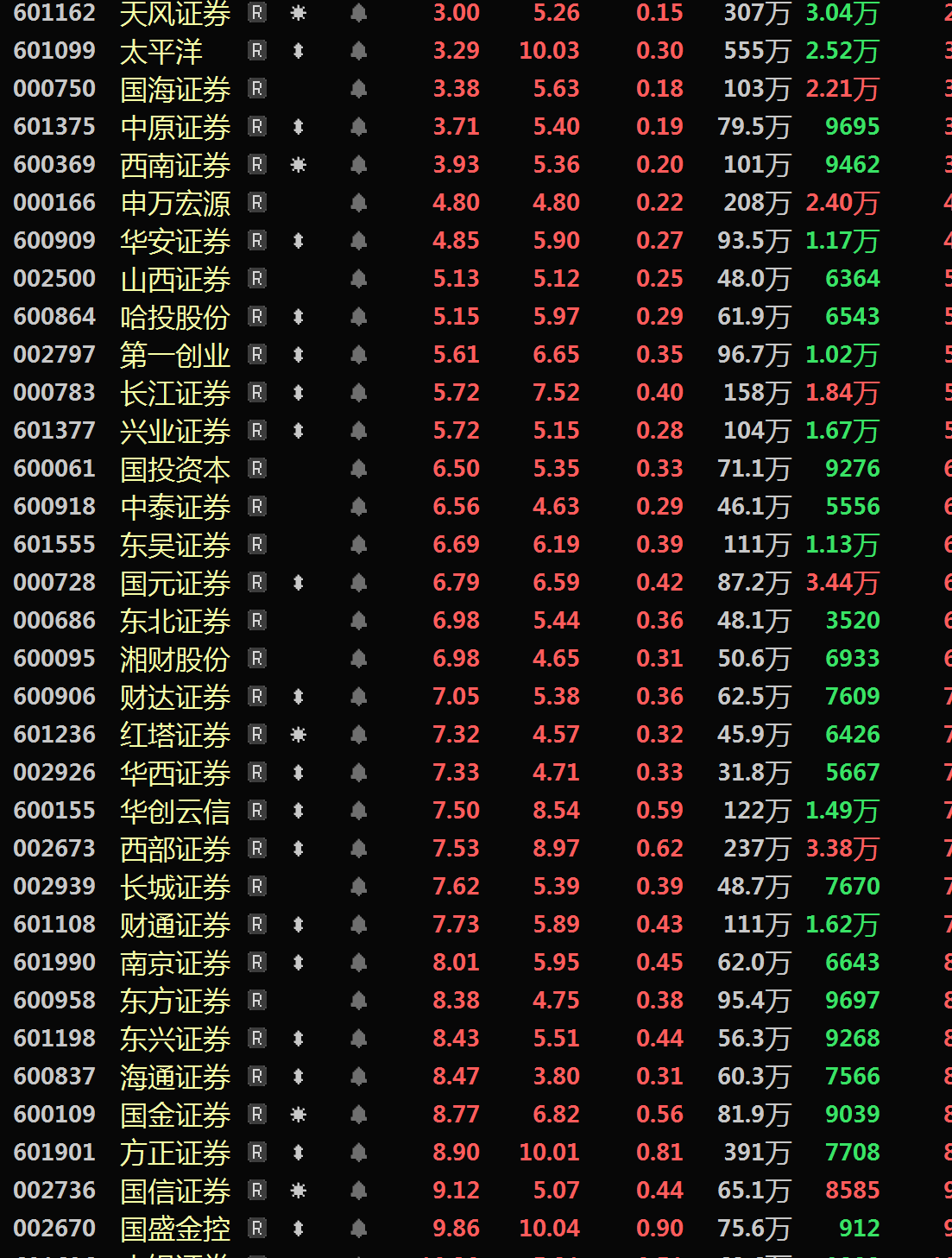This screenshot has height=1258, width=952.
Task: Tap the alert bell in the 东吴证券 row
Action: [x=359, y=545]
